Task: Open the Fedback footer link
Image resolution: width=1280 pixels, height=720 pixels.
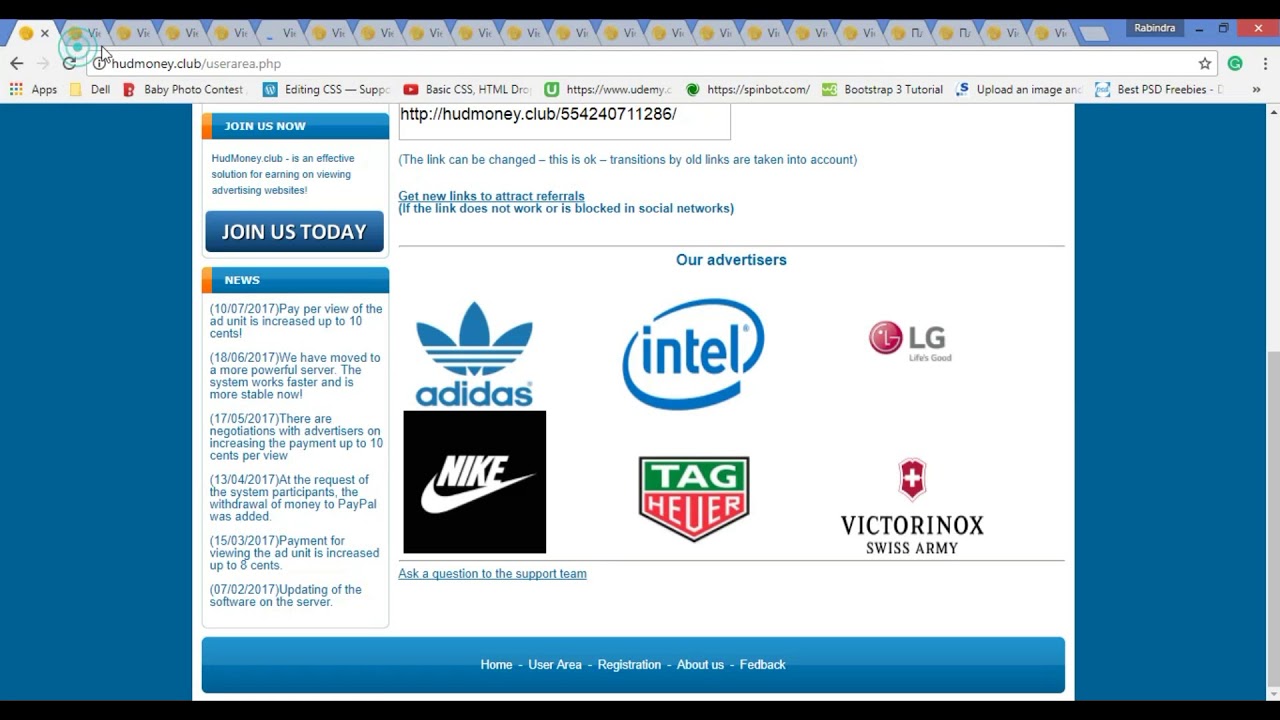Action: (x=762, y=665)
